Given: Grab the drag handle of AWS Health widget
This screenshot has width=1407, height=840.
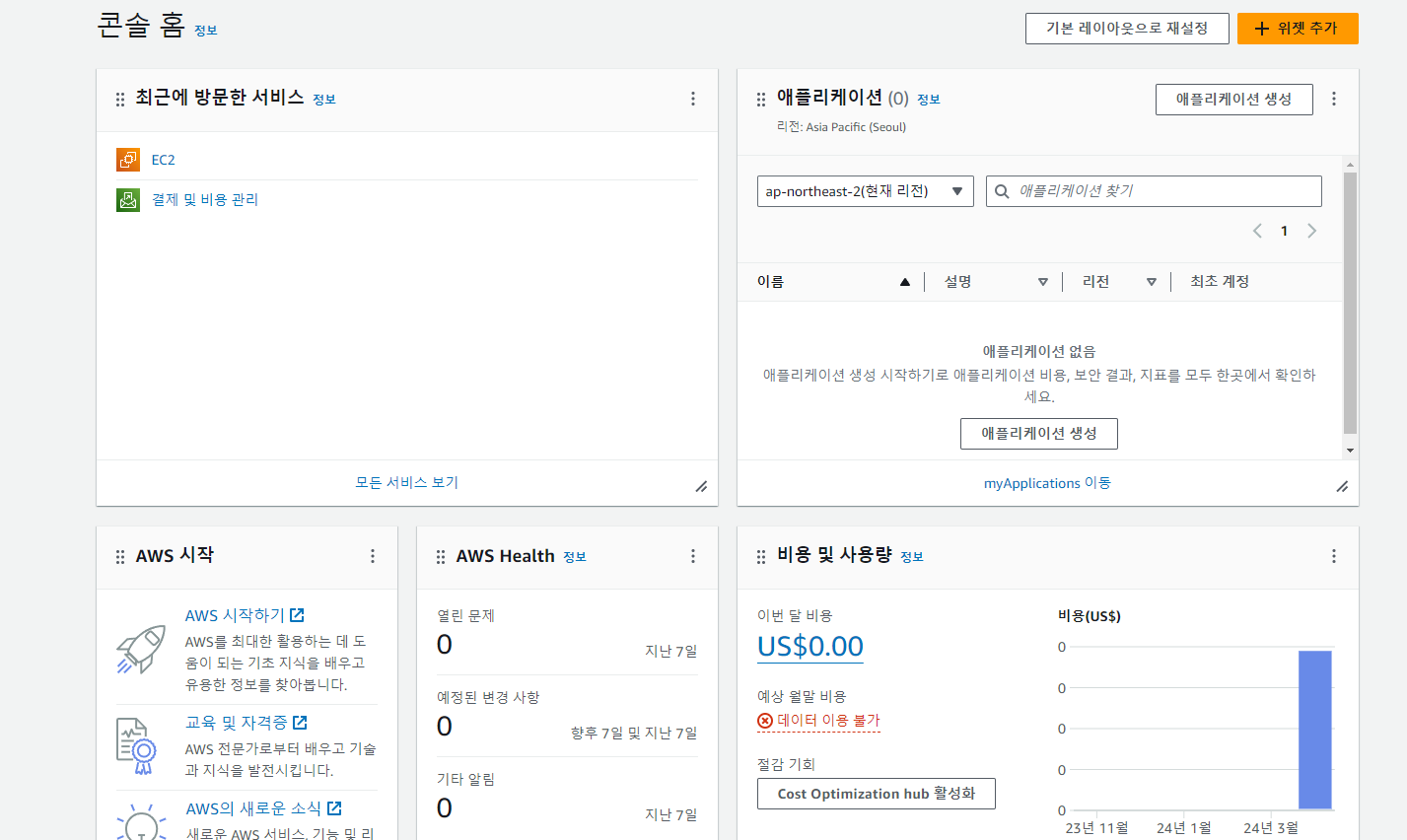Looking at the screenshot, I should tap(441, 556).
